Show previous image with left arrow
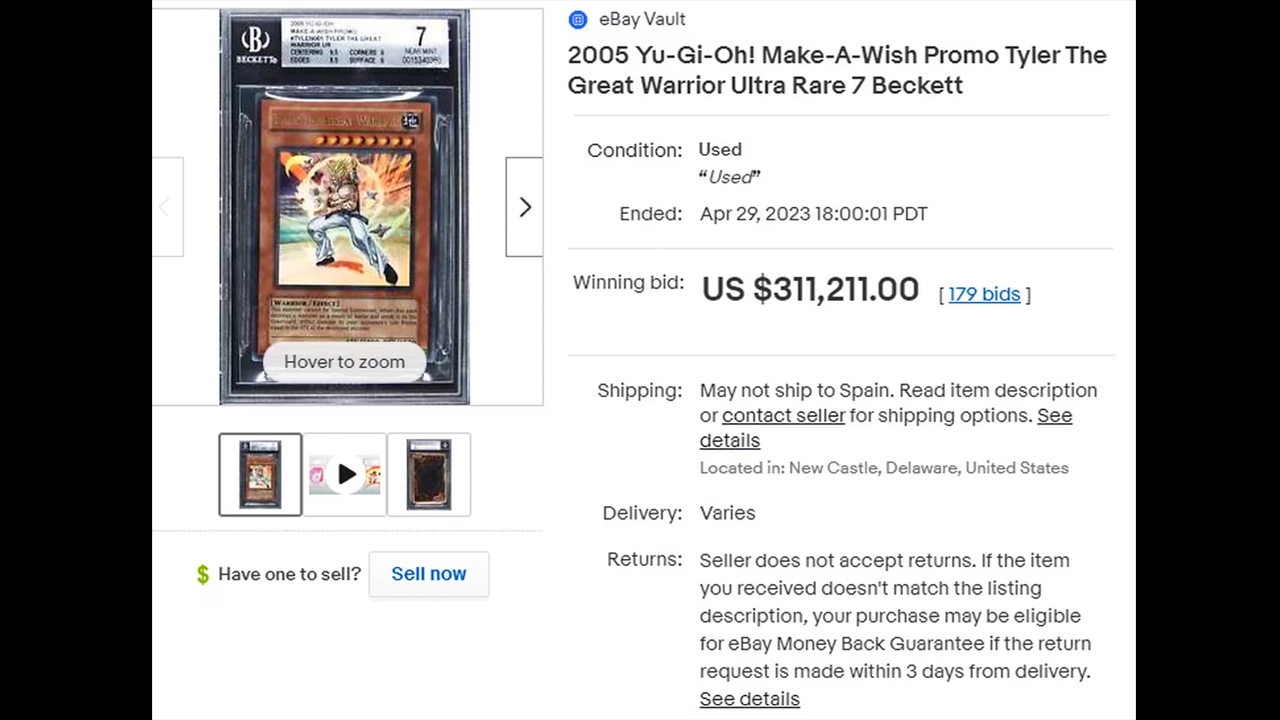 pos(167,207)
